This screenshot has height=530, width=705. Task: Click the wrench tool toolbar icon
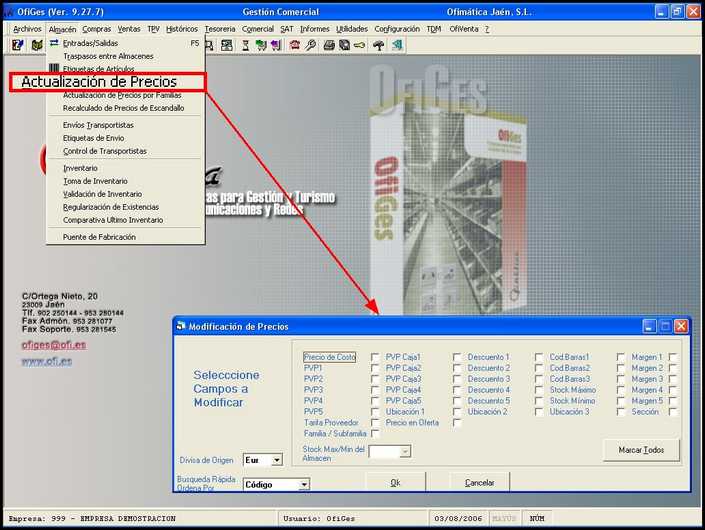pyautogui.click(x=310, y=45)
